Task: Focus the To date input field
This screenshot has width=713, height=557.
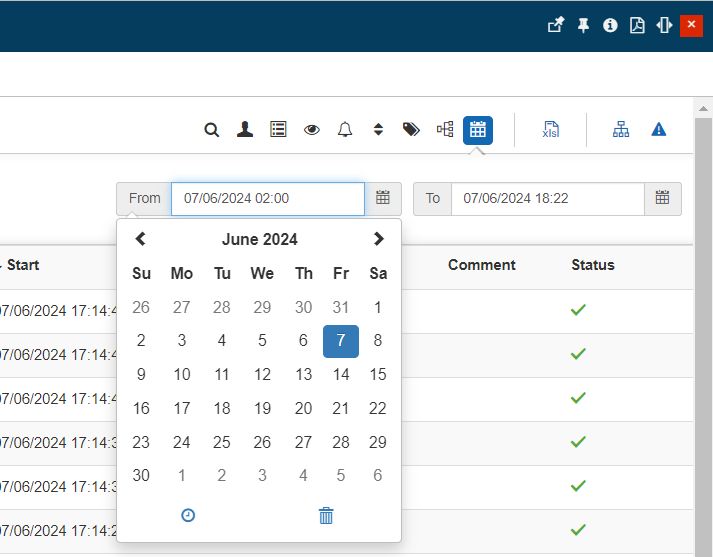Action: pyautogui.click(x=547, y=199)
